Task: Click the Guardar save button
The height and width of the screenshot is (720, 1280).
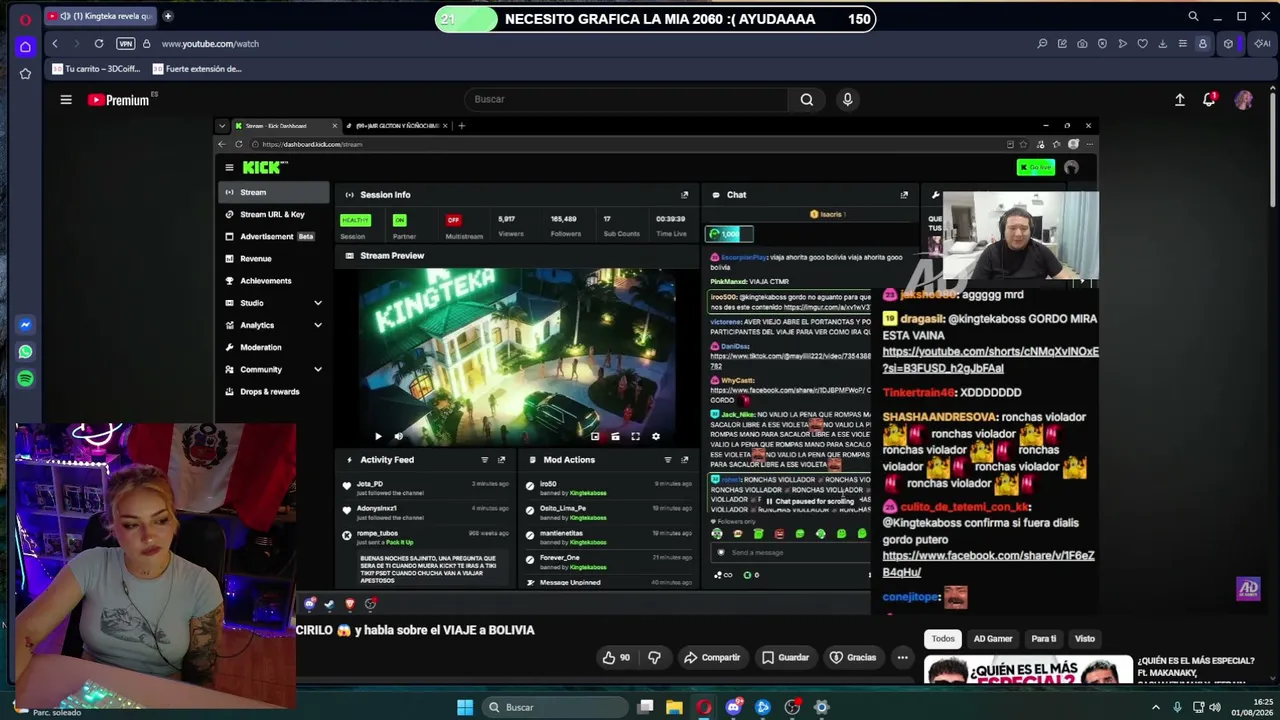Action: (x=785, y=657)
